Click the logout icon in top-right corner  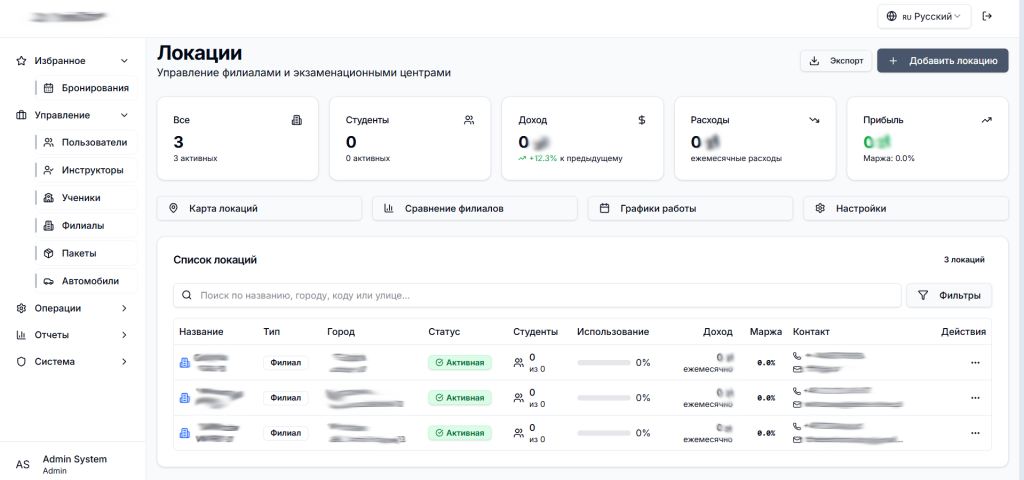pos(987,16)
